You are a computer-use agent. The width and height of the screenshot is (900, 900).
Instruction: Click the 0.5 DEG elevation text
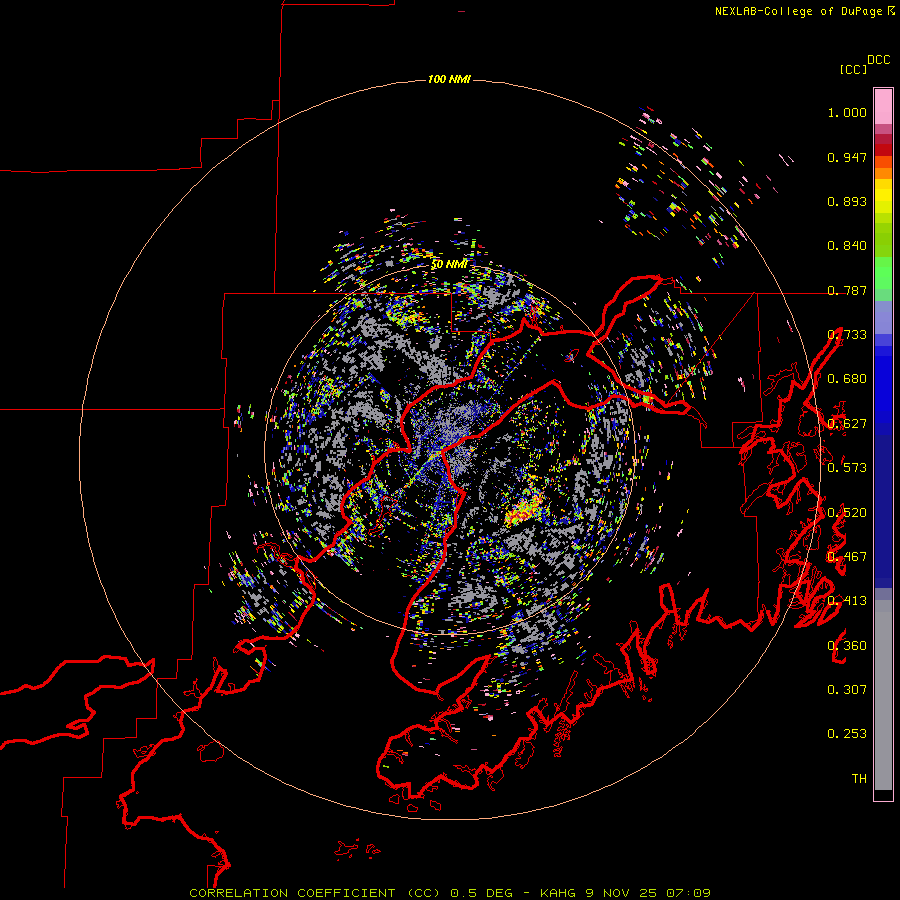[480, 893]
